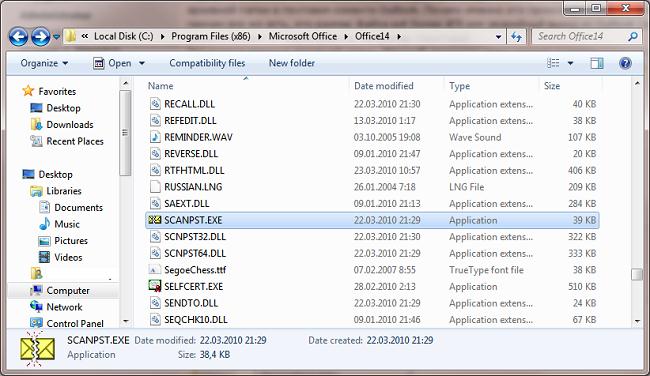Expand the Open button dropdown arrow
Viewport: 650px width, 376px height.
[142, 63]
